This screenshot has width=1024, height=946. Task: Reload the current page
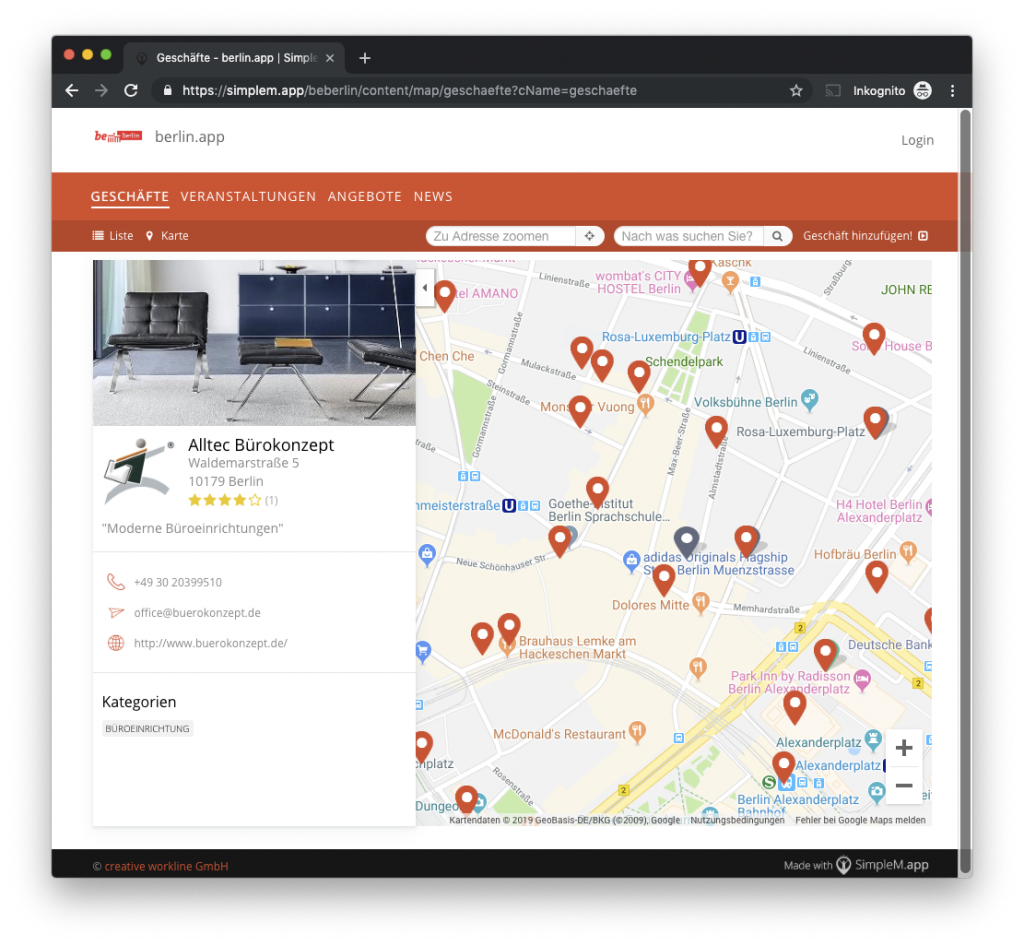click(131, 91)
